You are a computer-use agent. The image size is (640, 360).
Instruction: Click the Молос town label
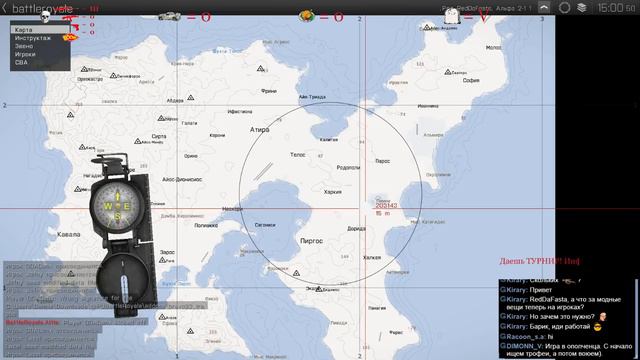tap(493, 48)
